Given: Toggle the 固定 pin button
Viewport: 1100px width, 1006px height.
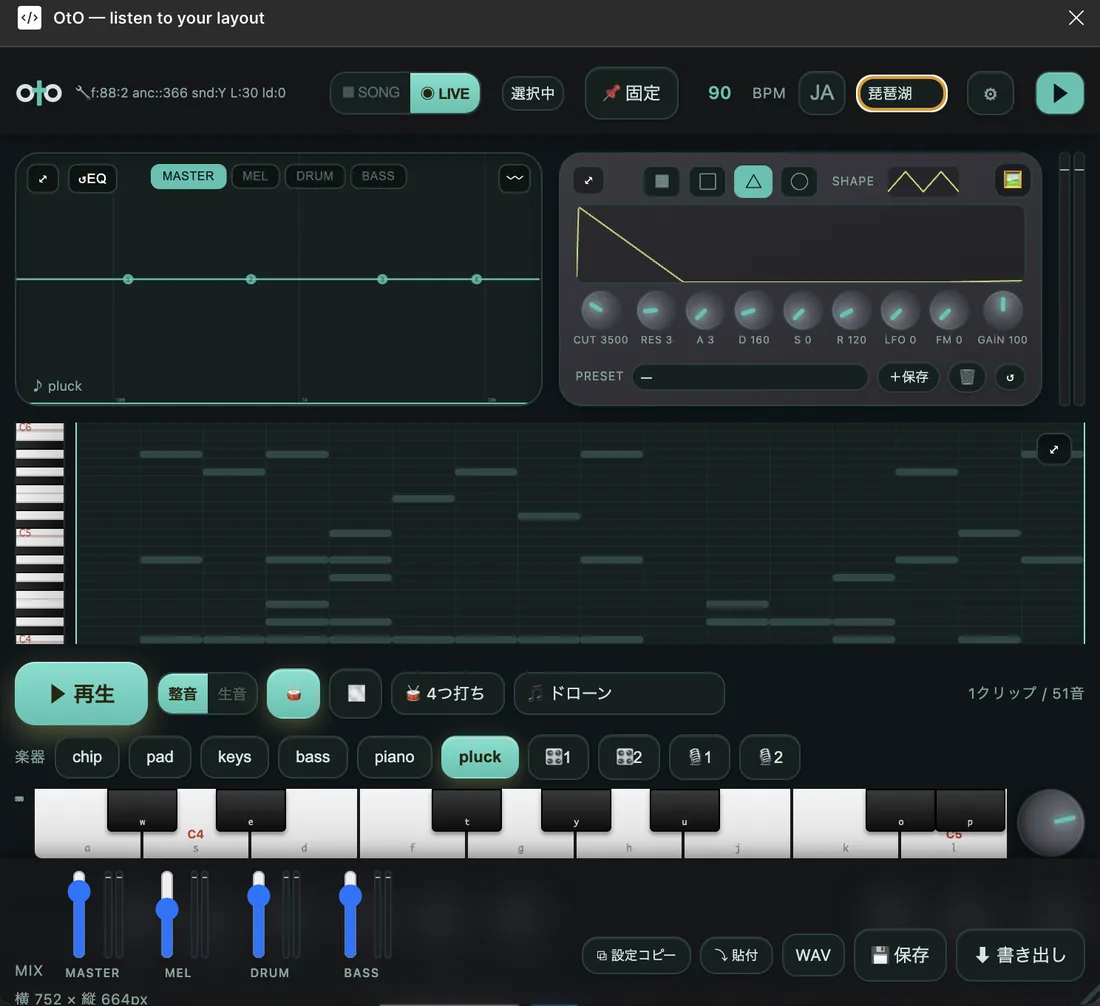Looking at the screenshot, I should click(x=631, y=93).
